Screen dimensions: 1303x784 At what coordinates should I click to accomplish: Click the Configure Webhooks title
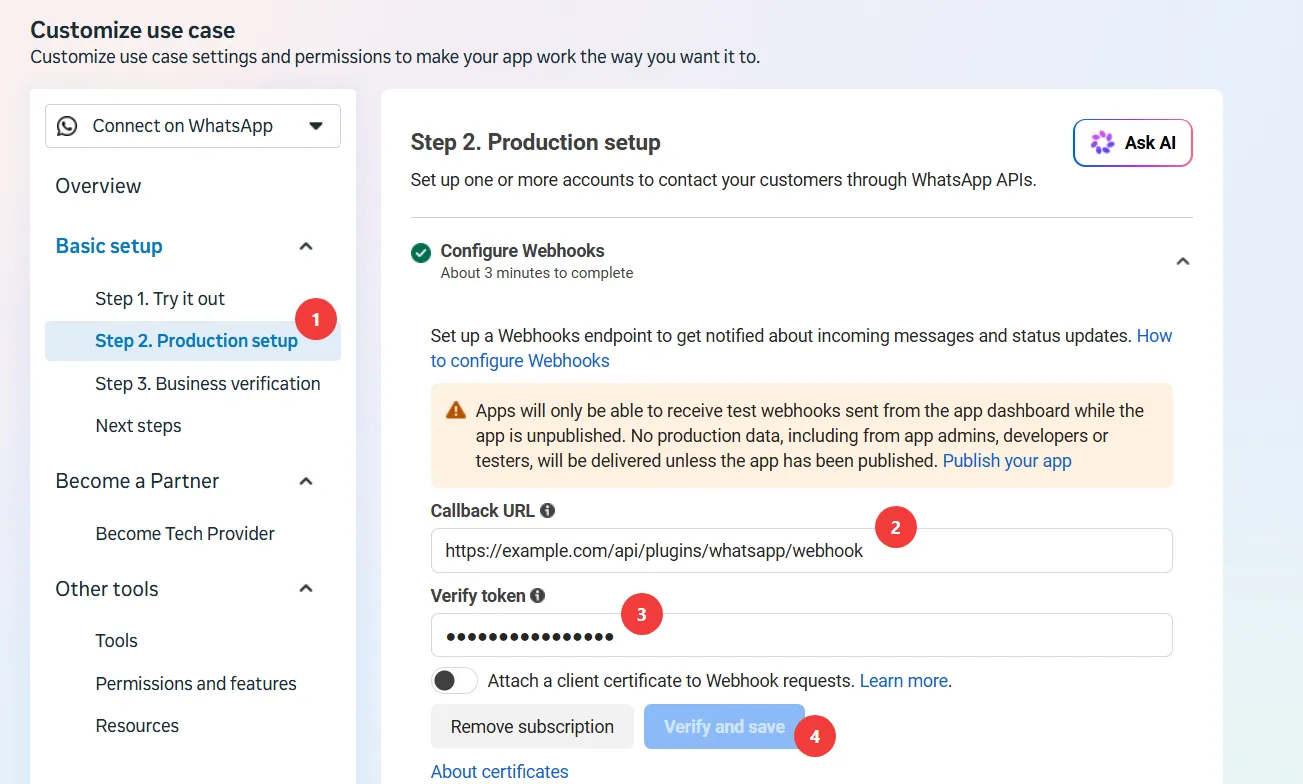coord(522,251)
